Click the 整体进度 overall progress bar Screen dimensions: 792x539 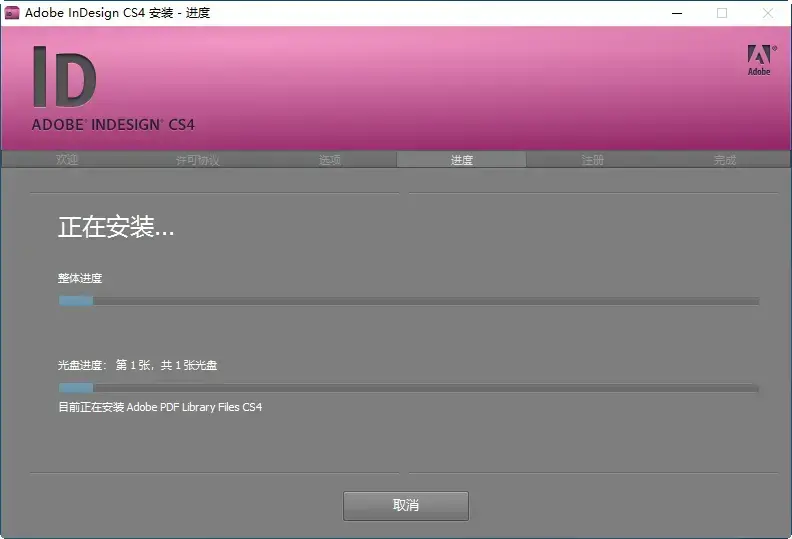coord(409,301)
